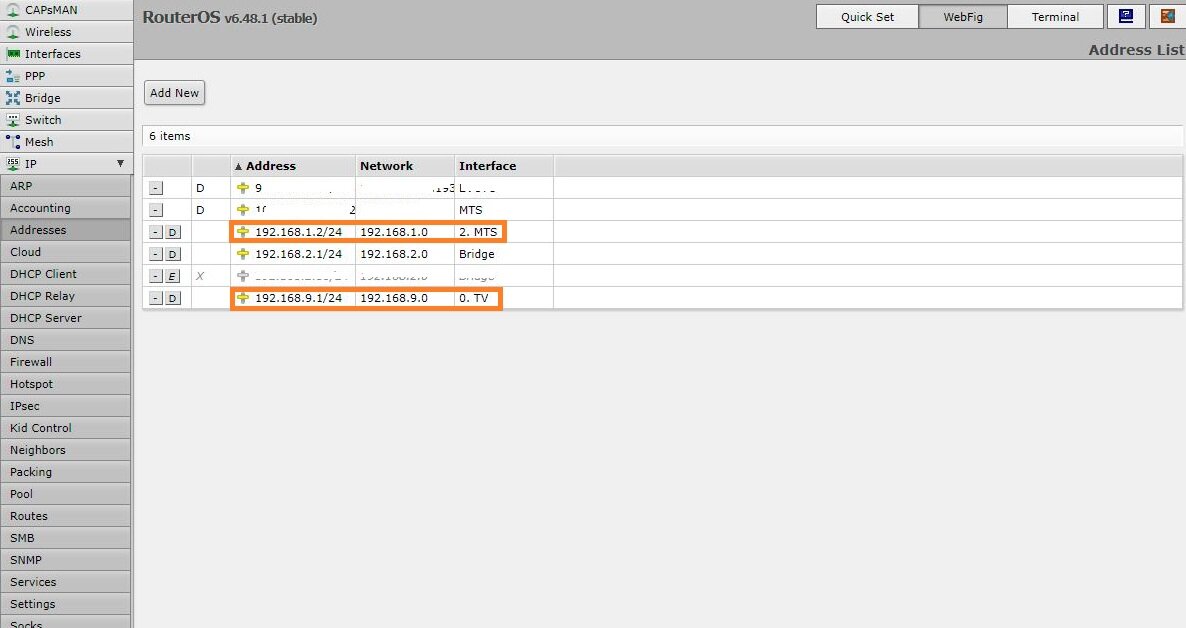
Task: Open Hotspot page
Action: [x=66, y=383]
